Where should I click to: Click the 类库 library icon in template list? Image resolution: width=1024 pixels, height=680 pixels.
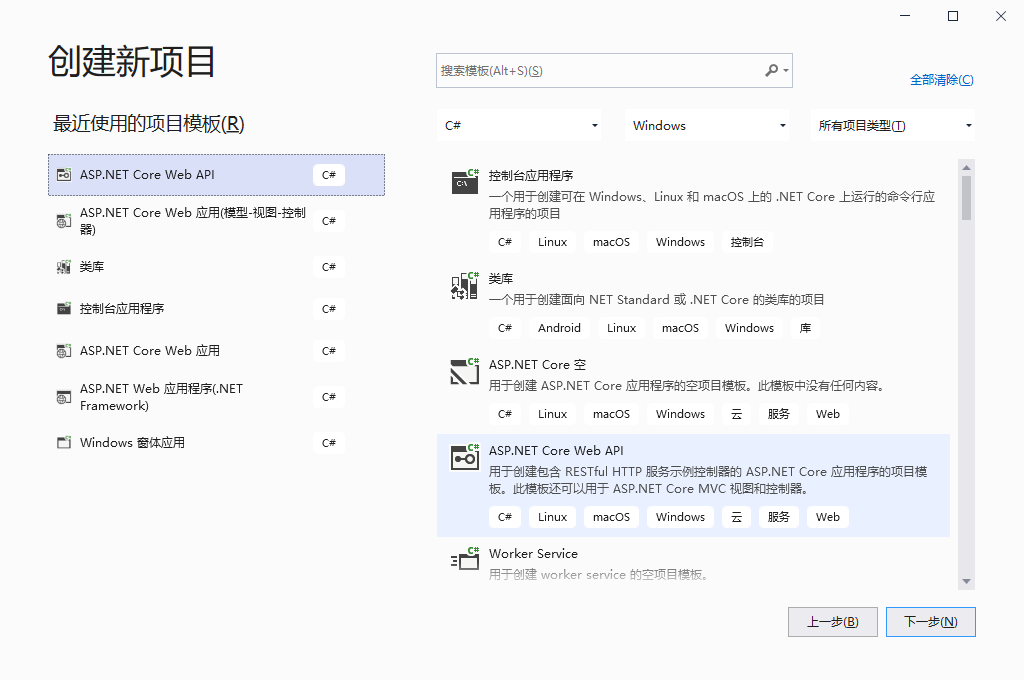(465, 285)
